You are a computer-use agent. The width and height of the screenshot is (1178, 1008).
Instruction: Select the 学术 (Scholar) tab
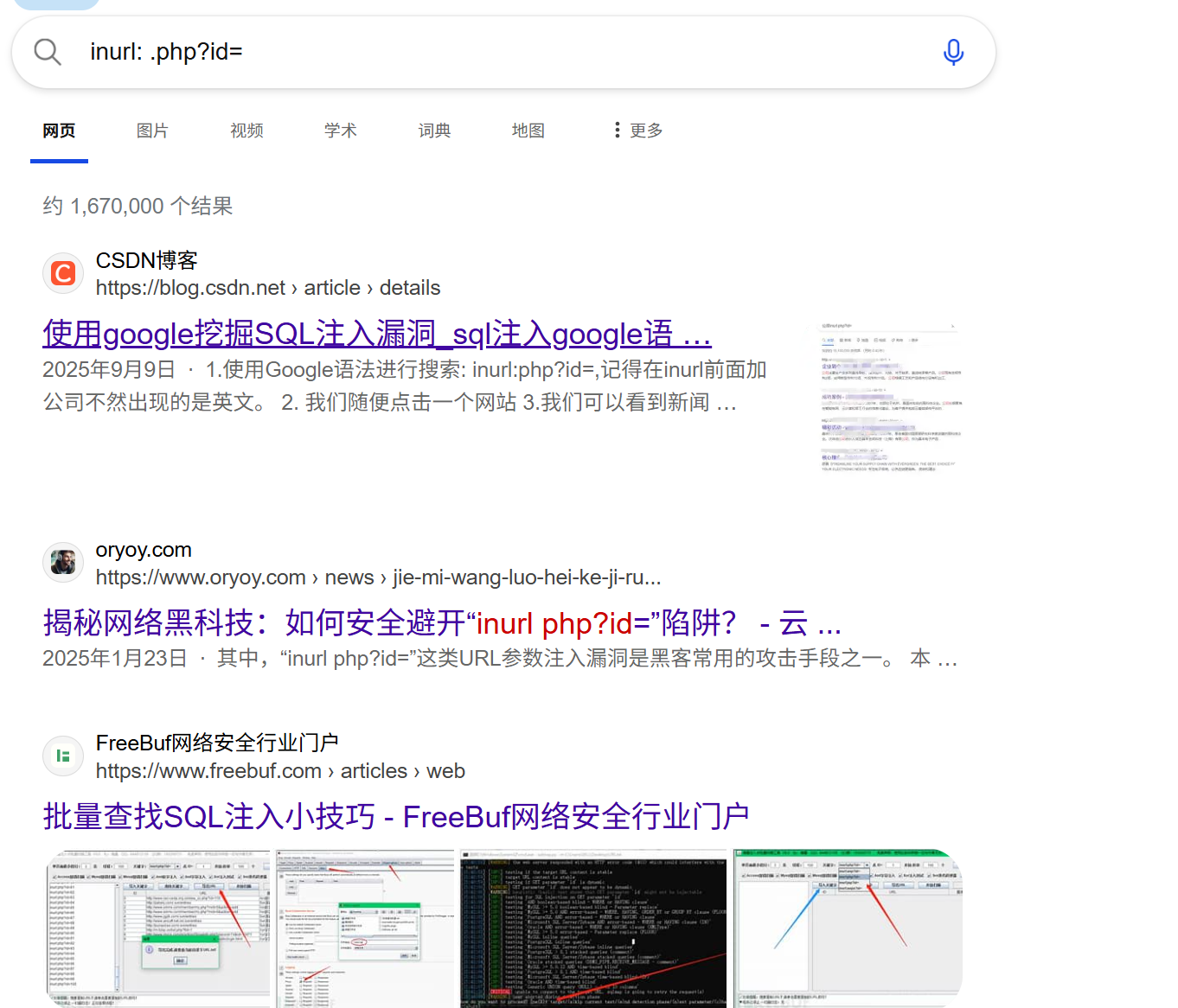(340, 130)
